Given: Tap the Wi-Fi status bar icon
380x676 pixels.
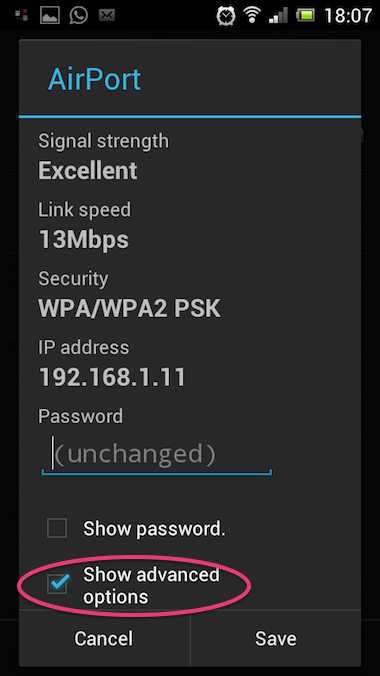Looking at the screenshot, I should coord(252,16).
